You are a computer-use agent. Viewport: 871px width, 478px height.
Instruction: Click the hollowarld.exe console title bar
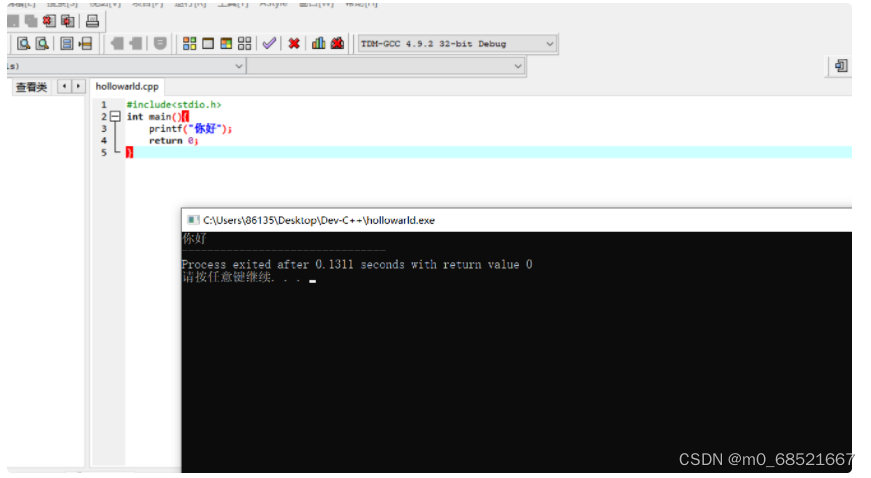tap(517, 220)
